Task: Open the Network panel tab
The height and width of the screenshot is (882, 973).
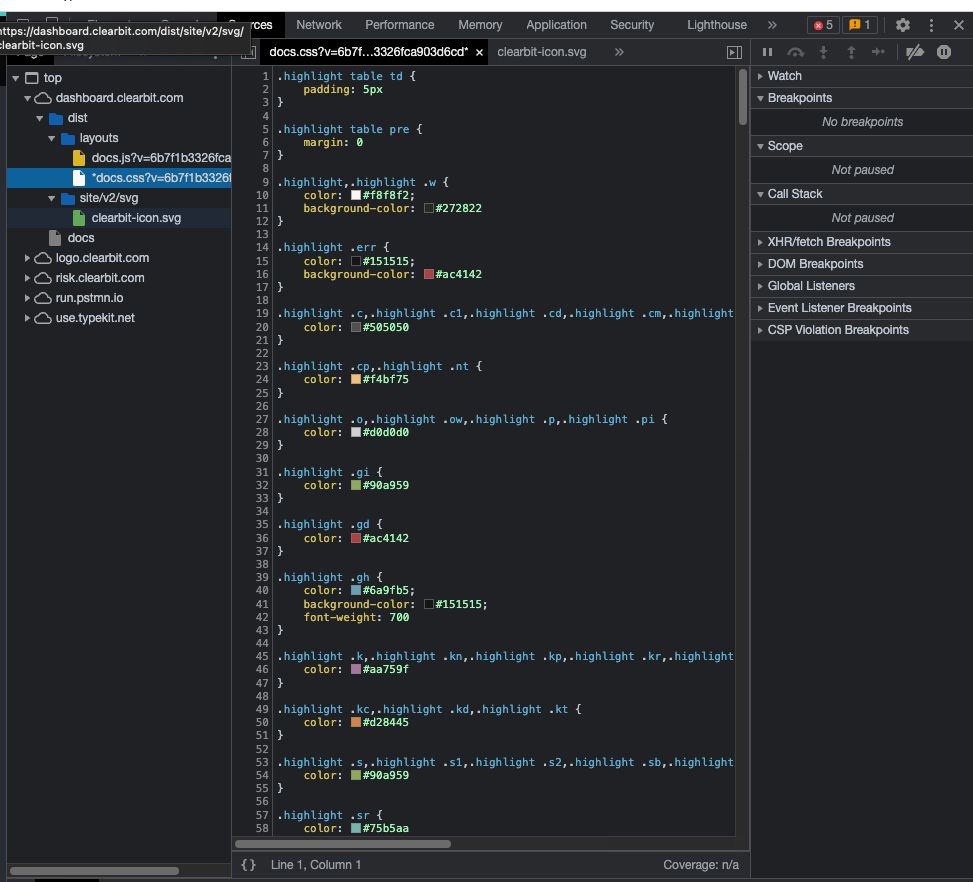Action: [319, 25]
